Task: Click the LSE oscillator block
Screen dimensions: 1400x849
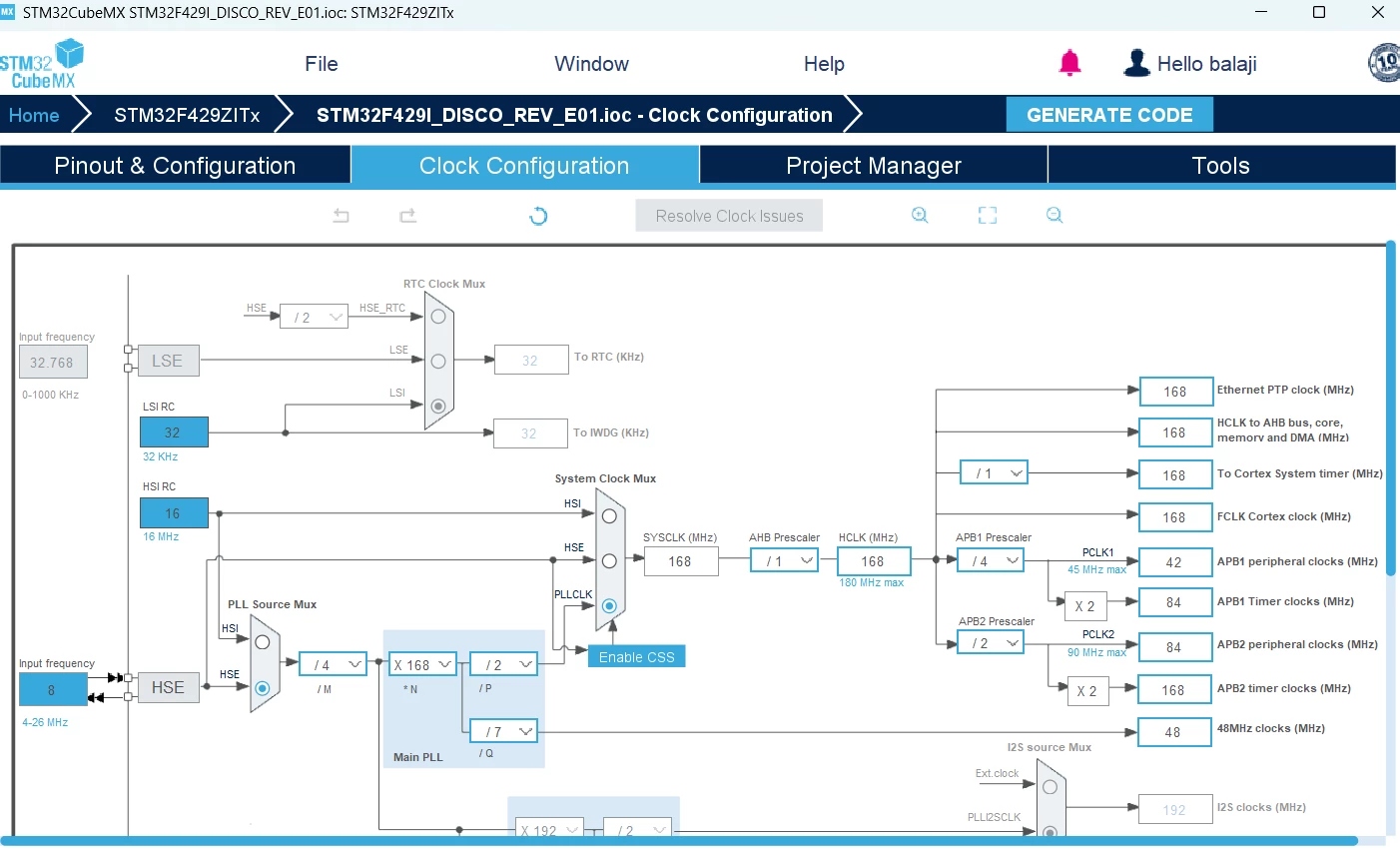Action: (x=168, y=361)
